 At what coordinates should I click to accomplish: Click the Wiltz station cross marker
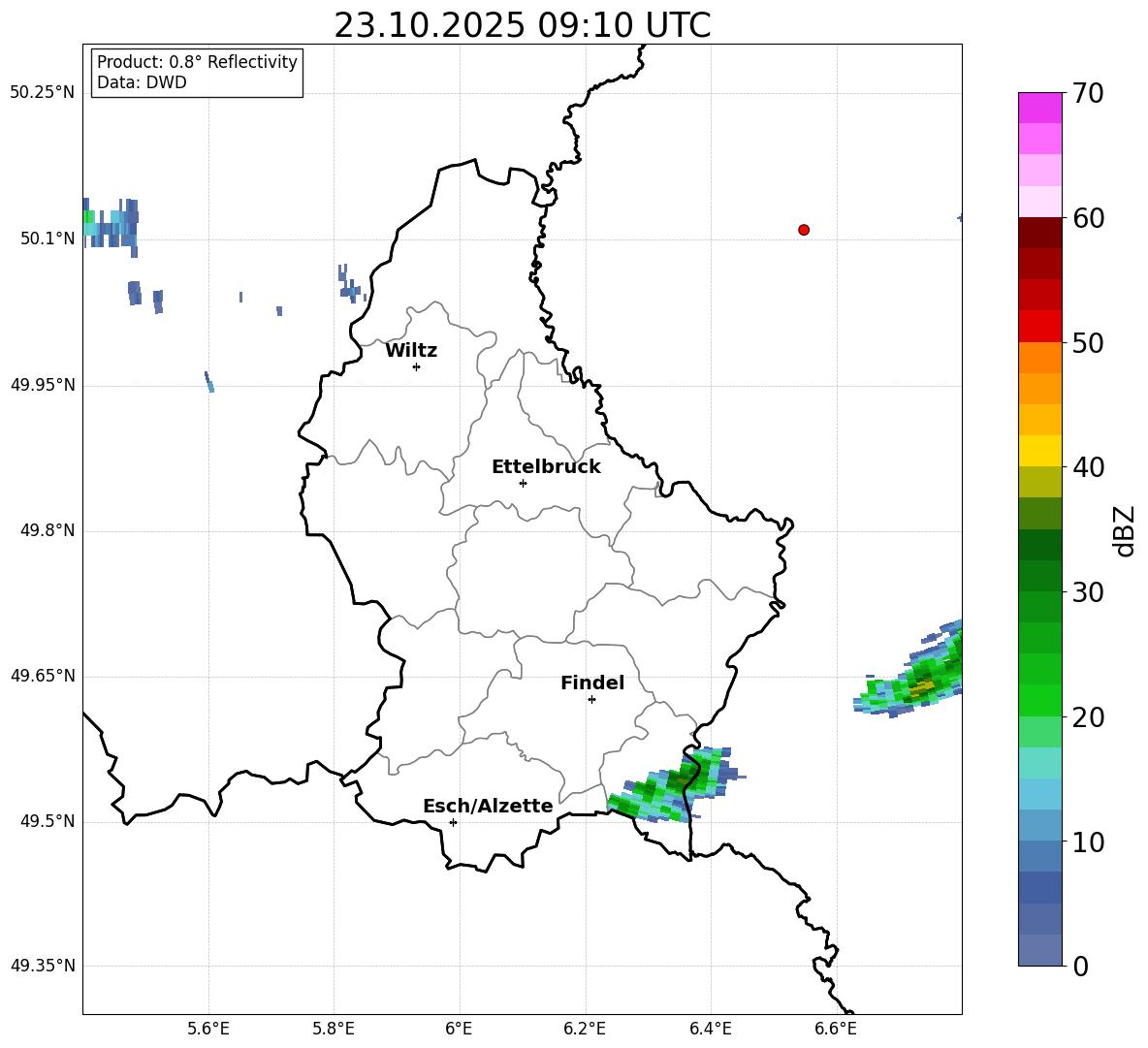pos(416,366)
